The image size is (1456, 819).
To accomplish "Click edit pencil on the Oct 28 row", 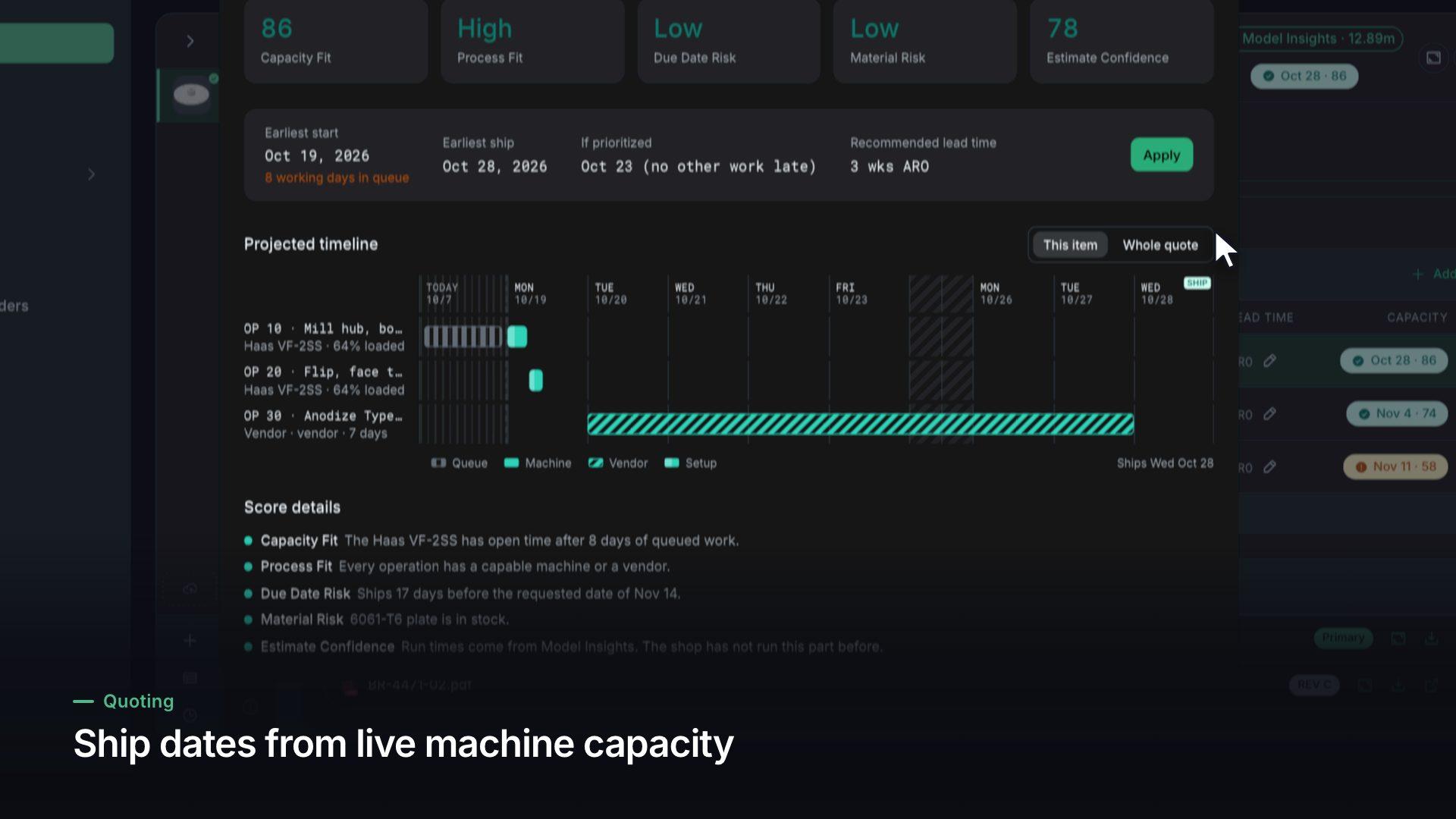I will pos(1270,361).
